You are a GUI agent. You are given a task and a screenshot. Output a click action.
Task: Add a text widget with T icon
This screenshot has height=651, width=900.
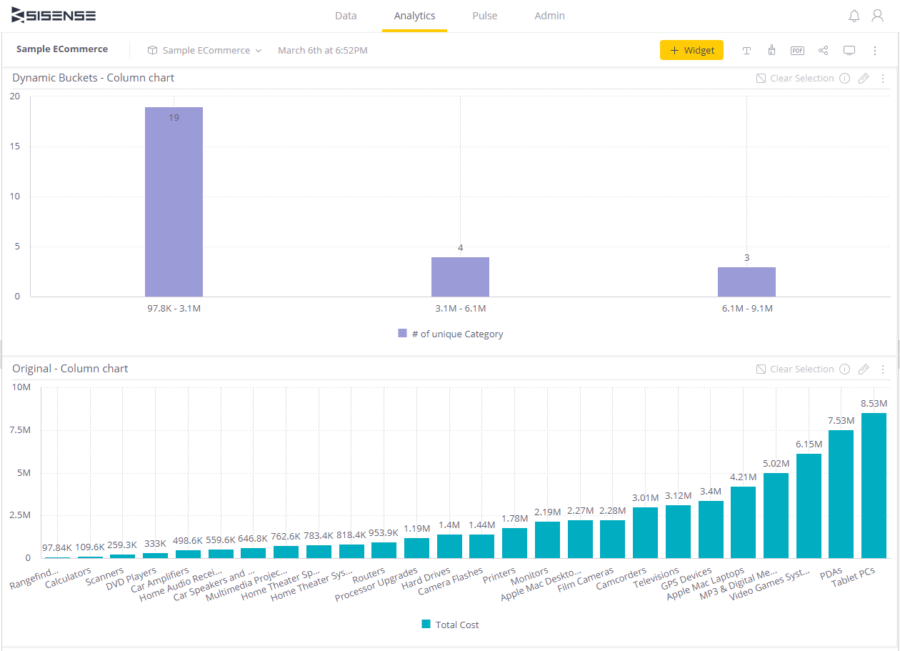(747, 51)
